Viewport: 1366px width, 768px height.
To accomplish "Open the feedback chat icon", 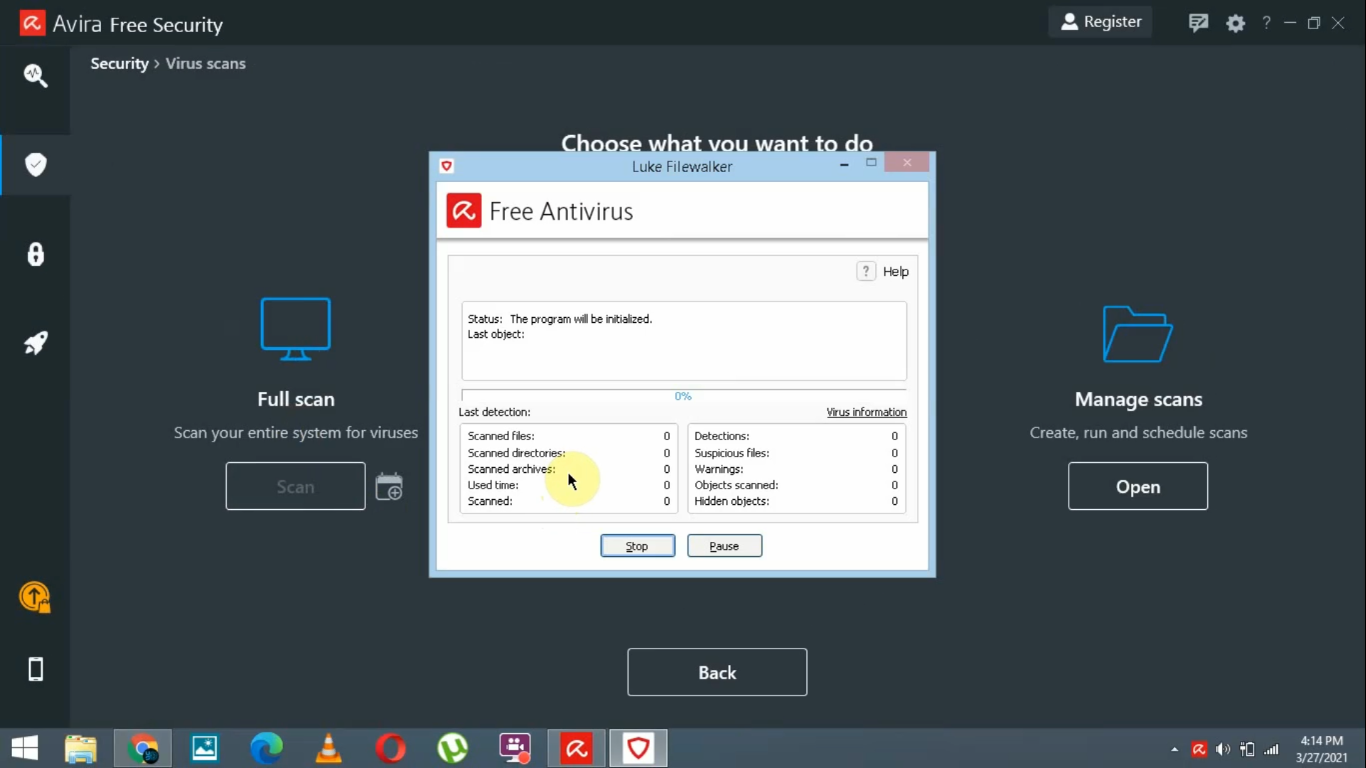I will pos(1198,23).
